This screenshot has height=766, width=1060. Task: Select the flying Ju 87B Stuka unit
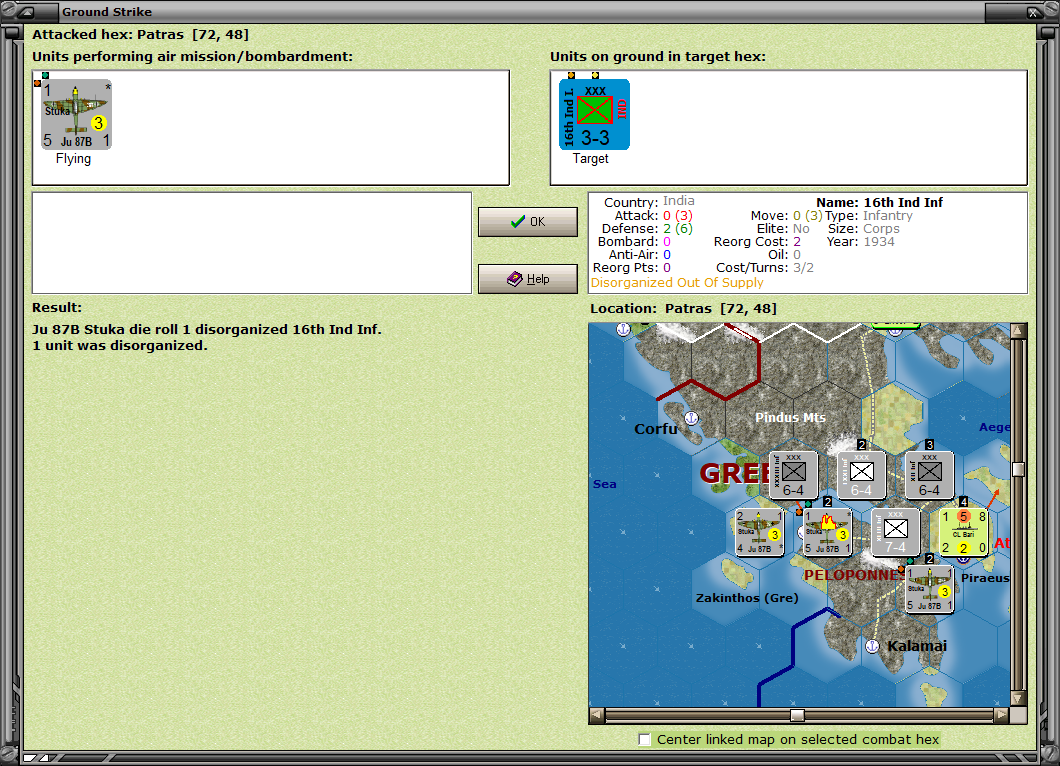click(x=76, y=114)
